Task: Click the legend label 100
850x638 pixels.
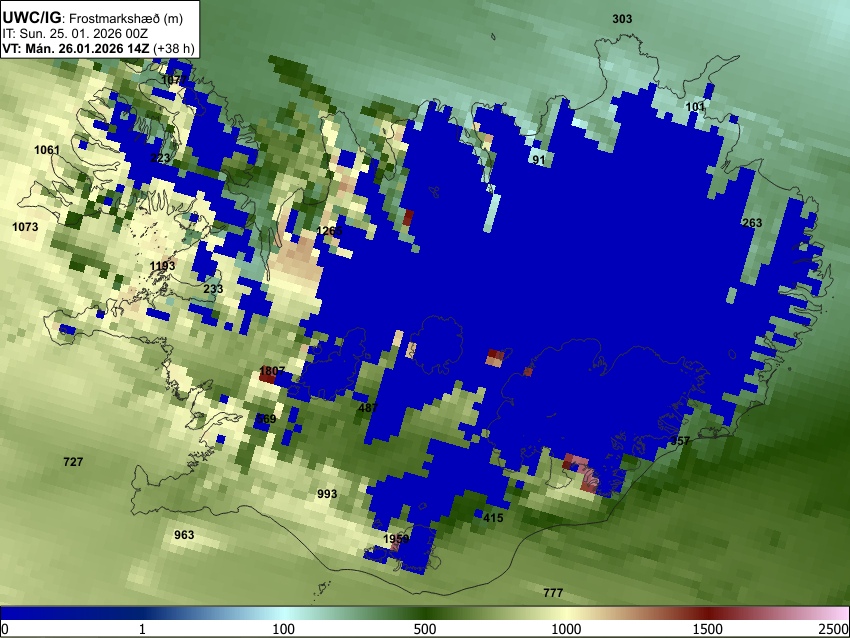Action: (x=284, y=629)
